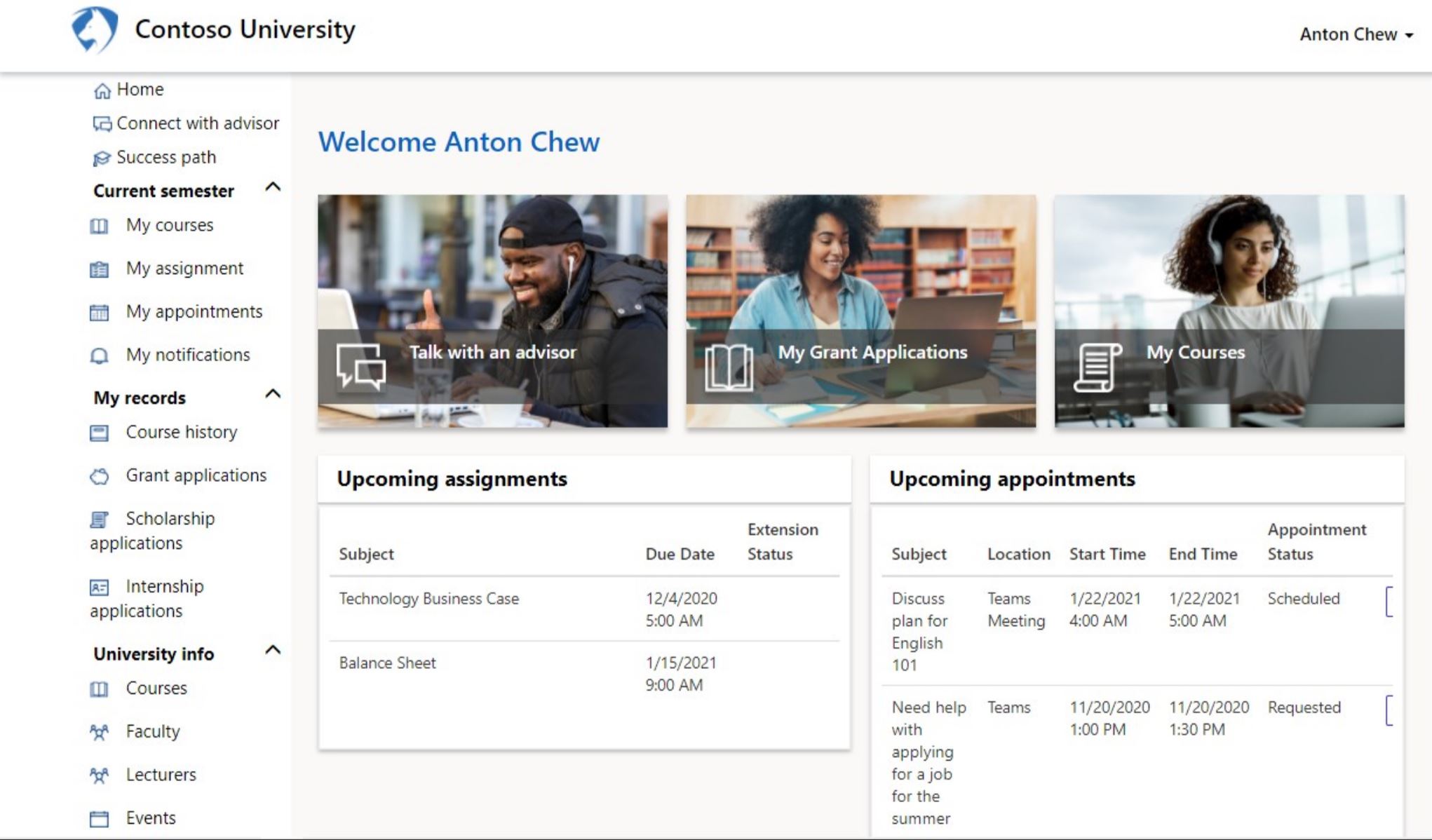Collapse the University info section
The height and width of the screenshot is (840, 1432).
273,650
